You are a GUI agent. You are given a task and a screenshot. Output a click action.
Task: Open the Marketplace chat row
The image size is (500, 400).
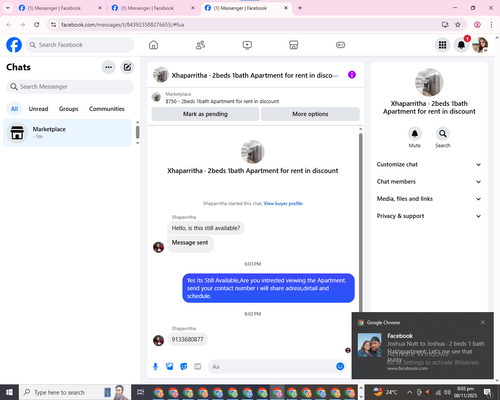68,133
